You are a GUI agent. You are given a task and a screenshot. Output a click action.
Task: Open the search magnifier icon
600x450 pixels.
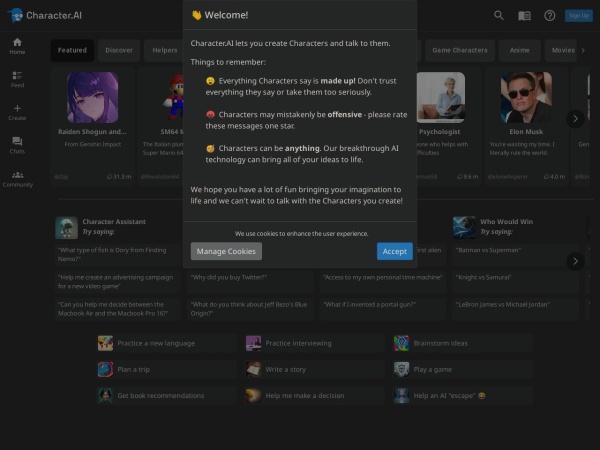(x=499, y=15)
